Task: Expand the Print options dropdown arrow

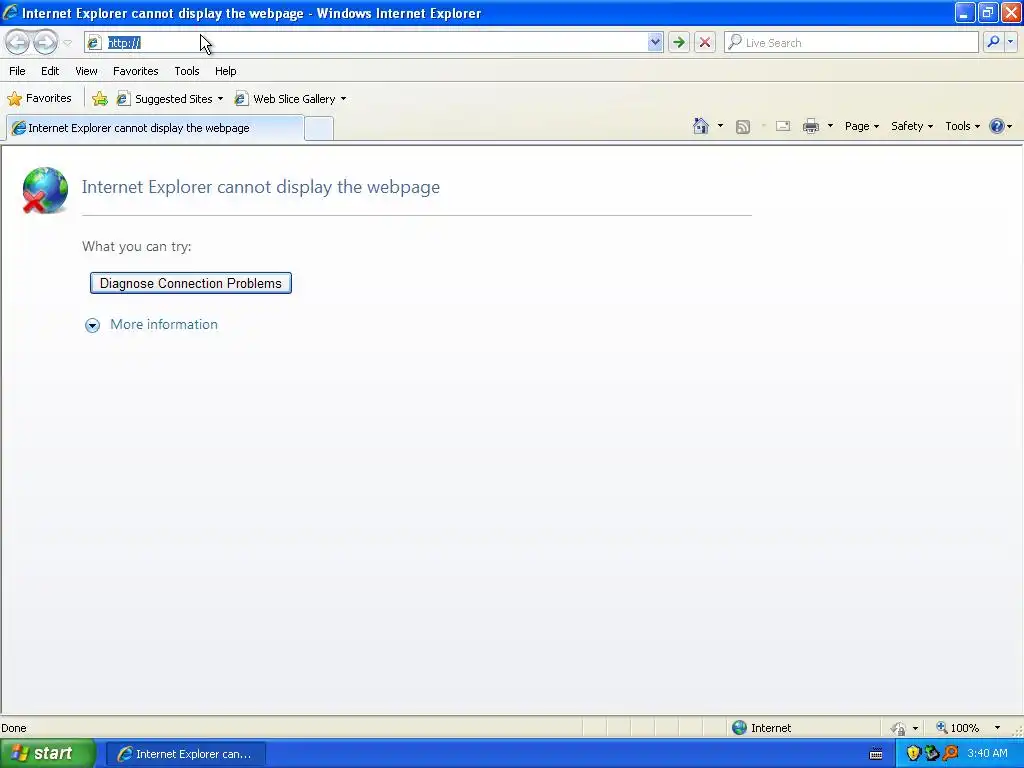Action: (x=830, y=126)
